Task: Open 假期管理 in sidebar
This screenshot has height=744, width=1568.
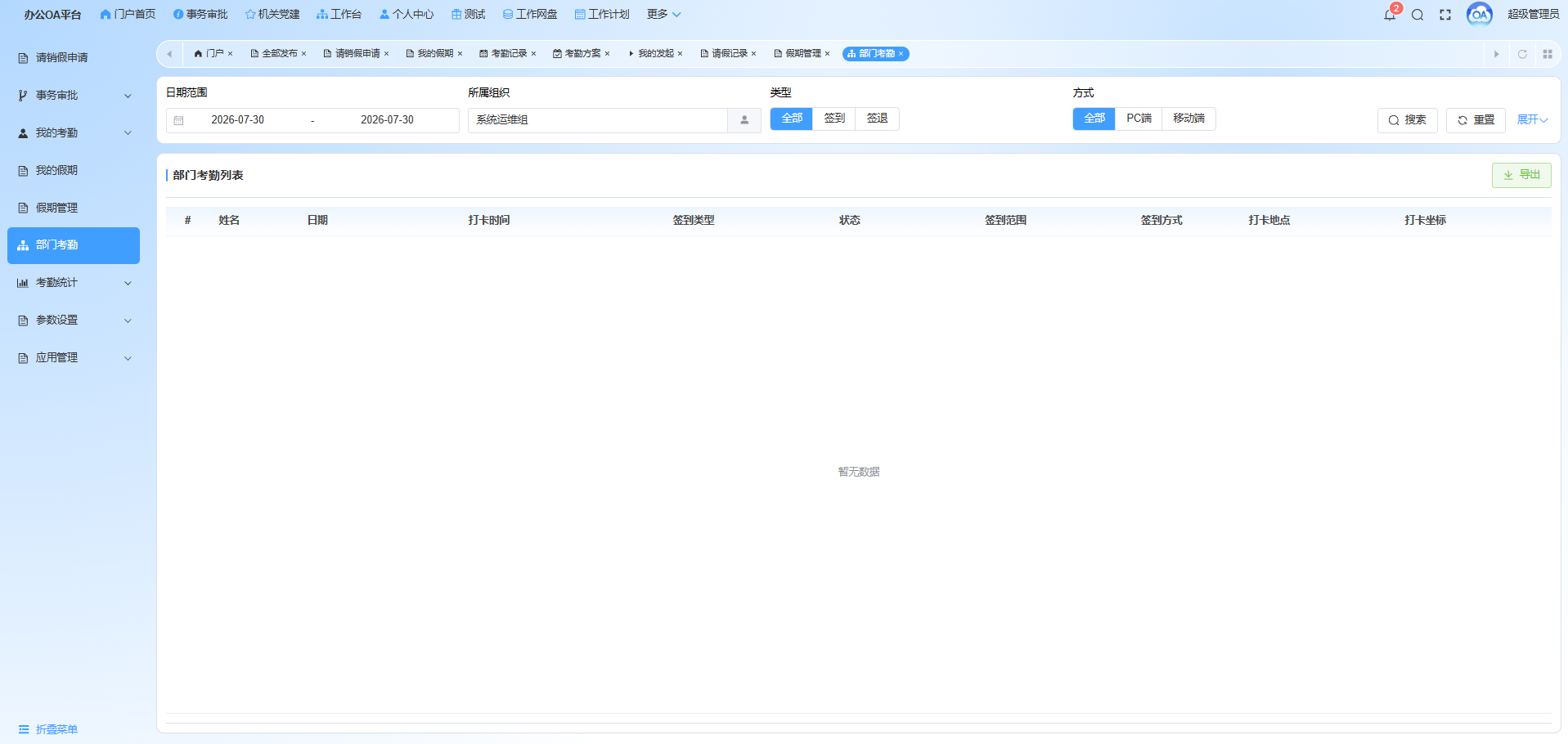Action: click(x=74, y=208)
